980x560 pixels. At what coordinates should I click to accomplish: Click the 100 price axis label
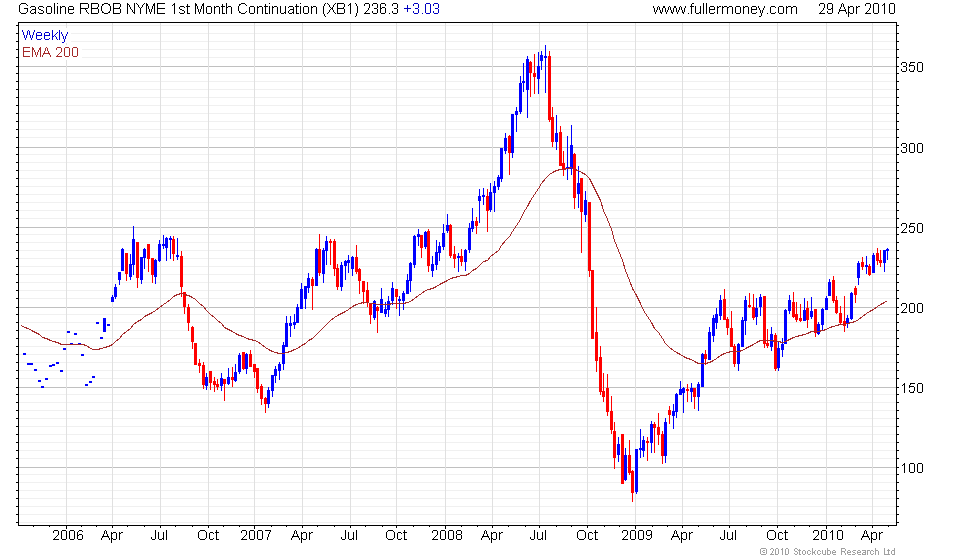tap(911, 468)
